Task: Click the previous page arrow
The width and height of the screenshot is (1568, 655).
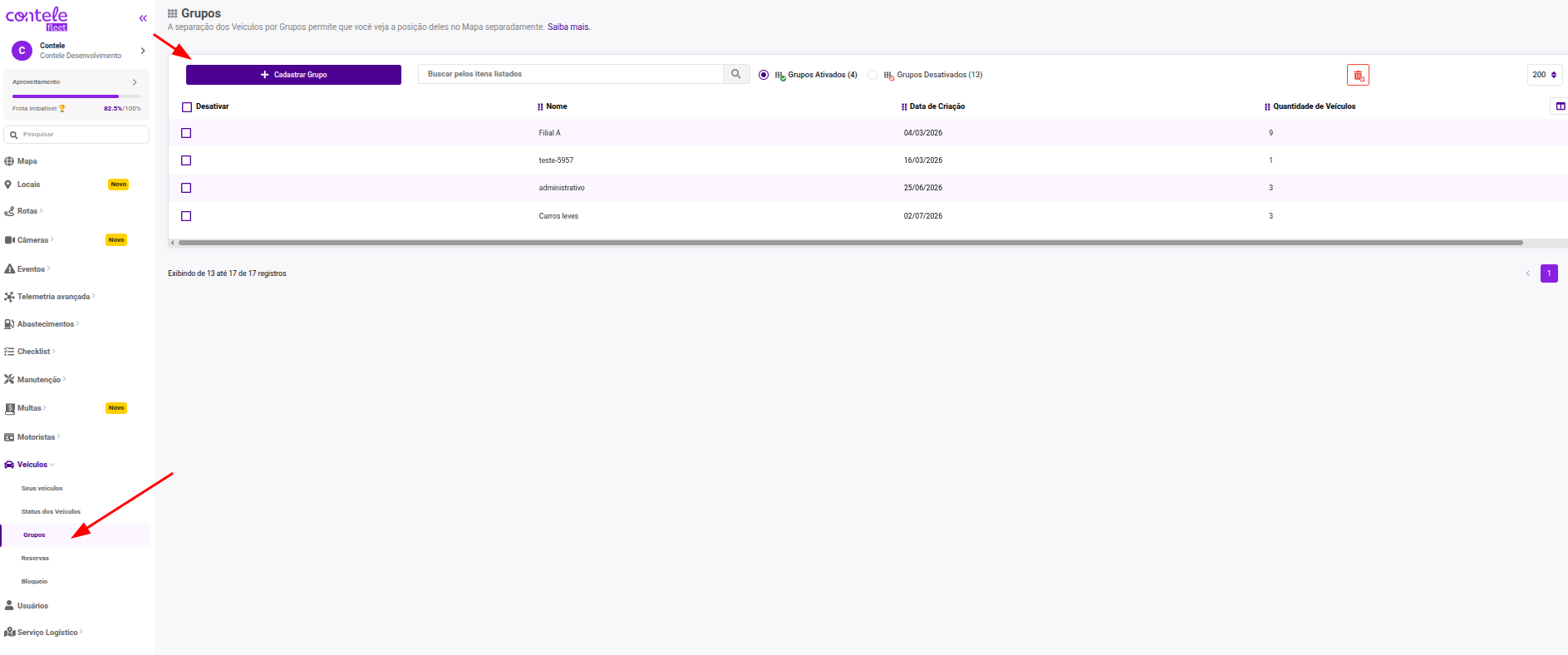Action: [x=1527, y=273]
